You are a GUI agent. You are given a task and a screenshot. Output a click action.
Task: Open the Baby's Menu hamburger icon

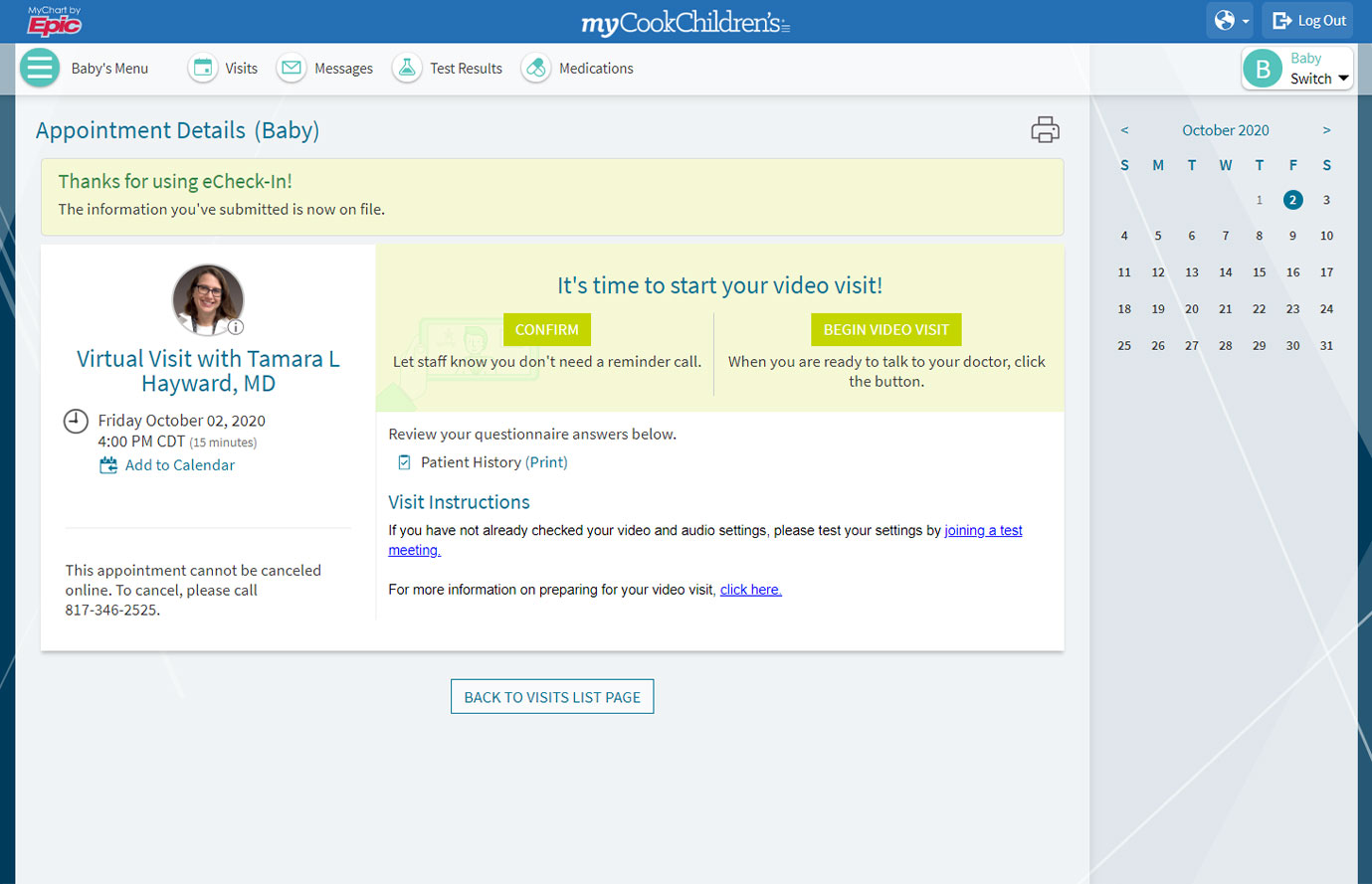click(x=40, y=69)
